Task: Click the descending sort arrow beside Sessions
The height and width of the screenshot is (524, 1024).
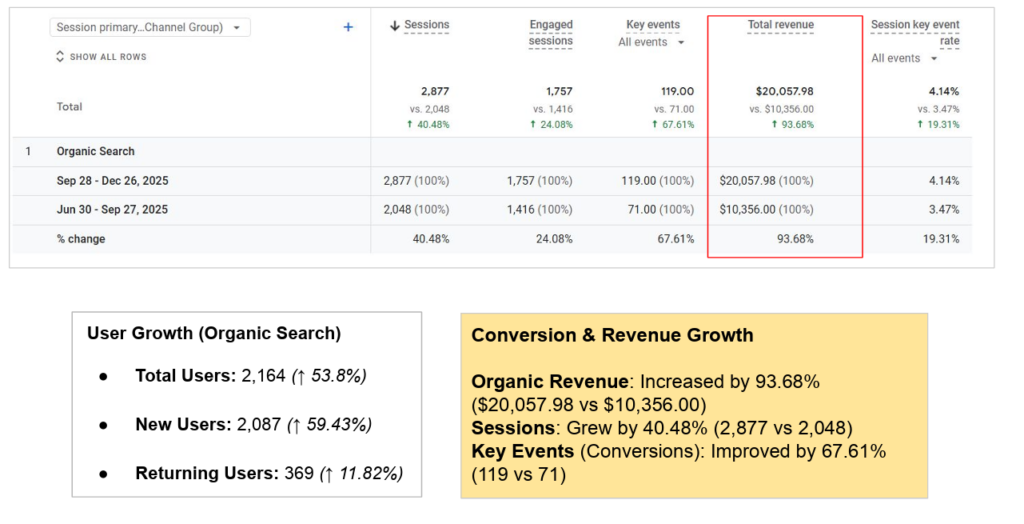Action: pyautogui.click(x=394, y=25)
